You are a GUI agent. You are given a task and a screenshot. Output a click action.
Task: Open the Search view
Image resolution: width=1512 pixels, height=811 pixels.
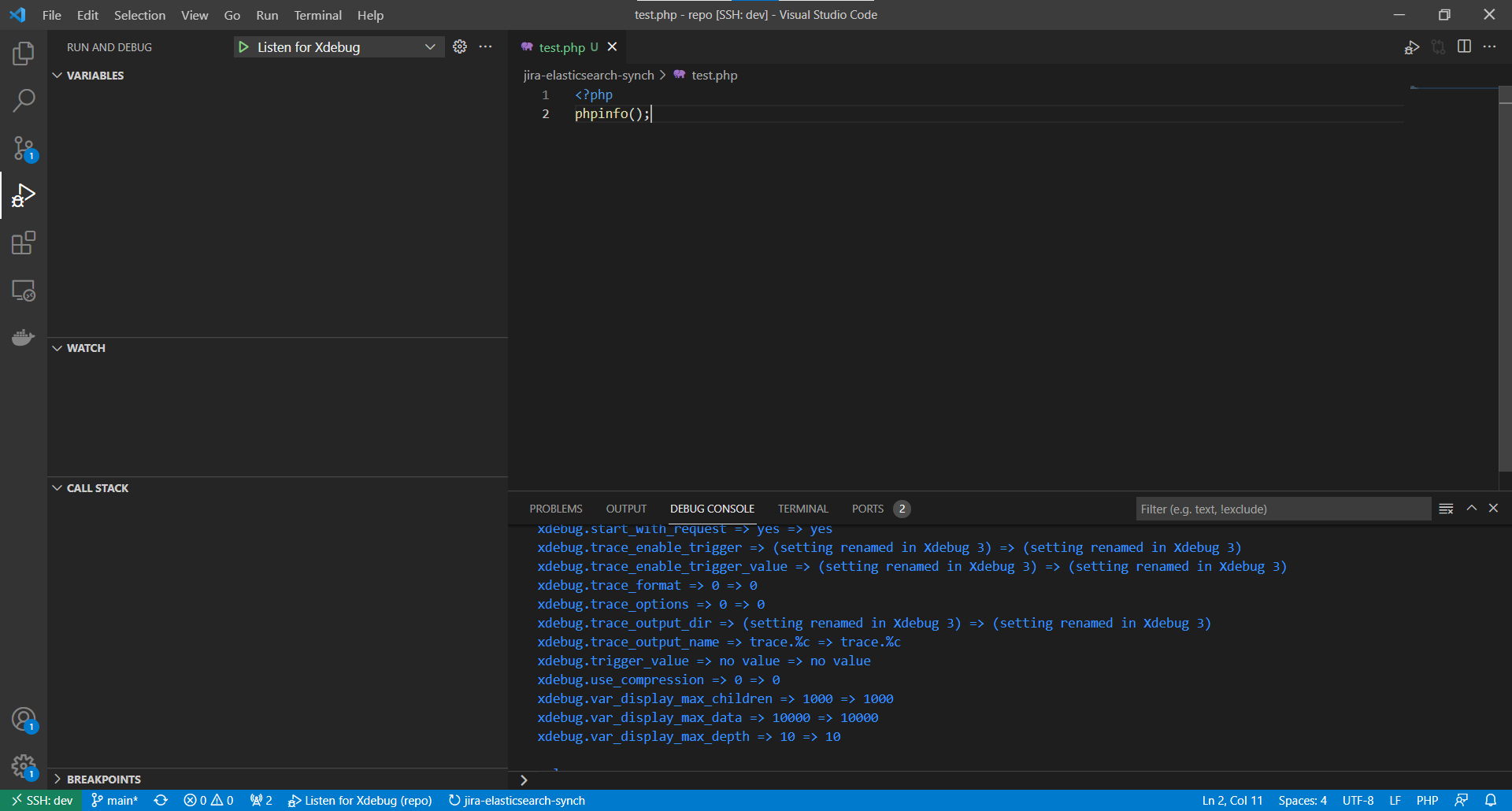coord(24,101)
